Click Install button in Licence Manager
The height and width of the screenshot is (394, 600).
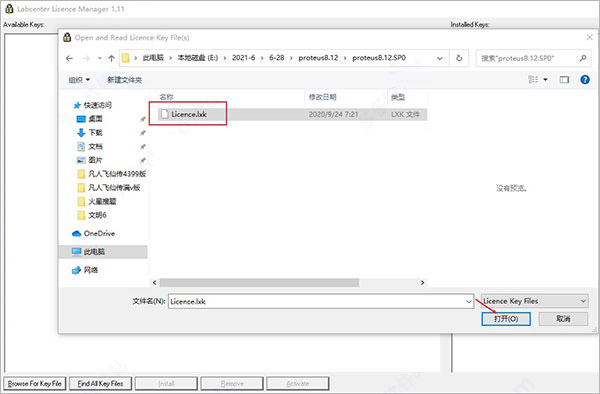(166, 383)
